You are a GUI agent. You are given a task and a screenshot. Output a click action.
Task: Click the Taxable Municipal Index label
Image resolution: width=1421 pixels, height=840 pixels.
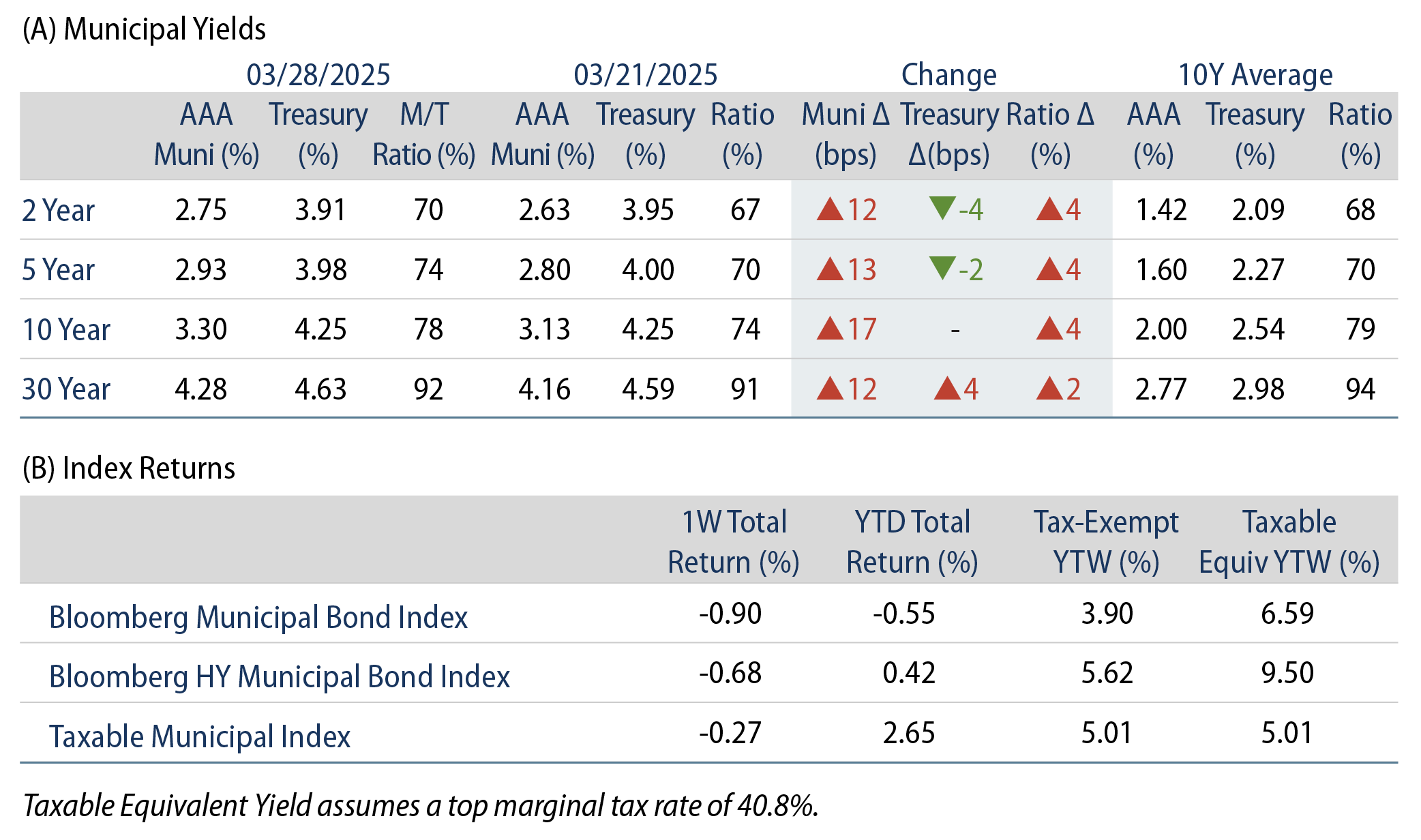point(200,736)
